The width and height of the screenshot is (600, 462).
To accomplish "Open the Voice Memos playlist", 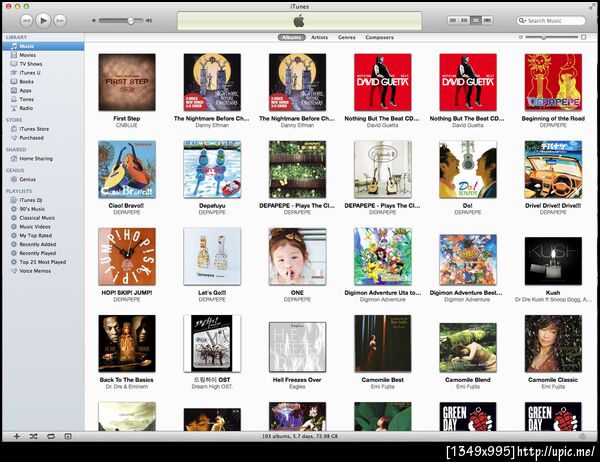I will pos(43,271).
